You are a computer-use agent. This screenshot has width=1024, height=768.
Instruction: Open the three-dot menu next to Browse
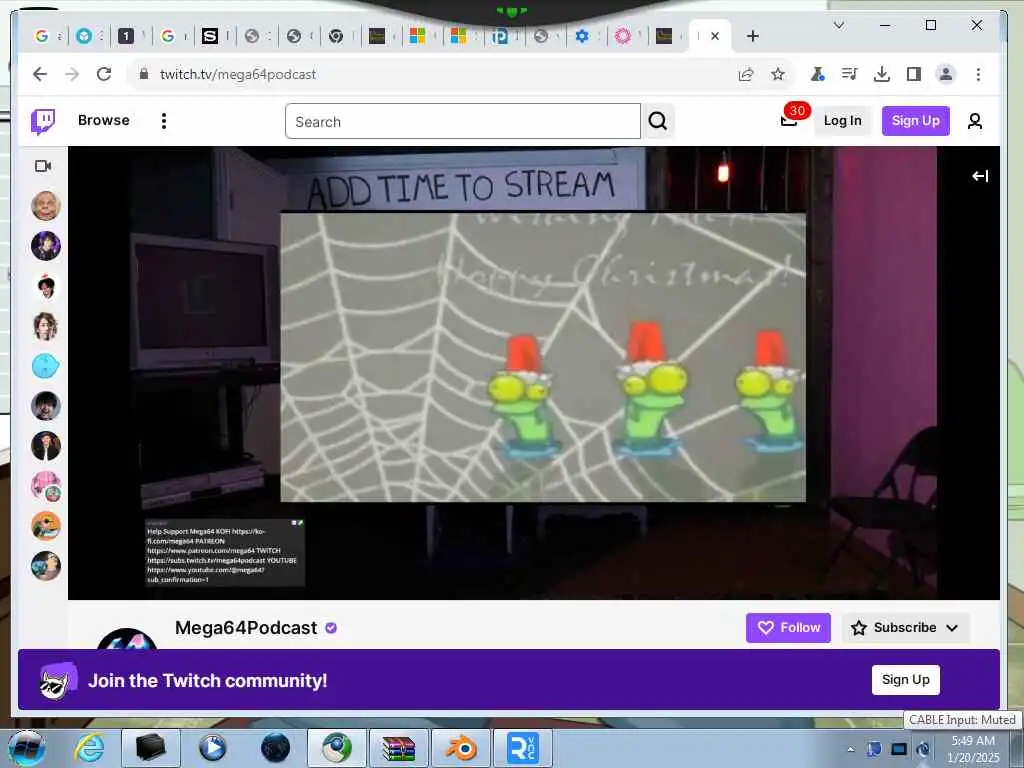pyautogui.click(x=164, y=121)
